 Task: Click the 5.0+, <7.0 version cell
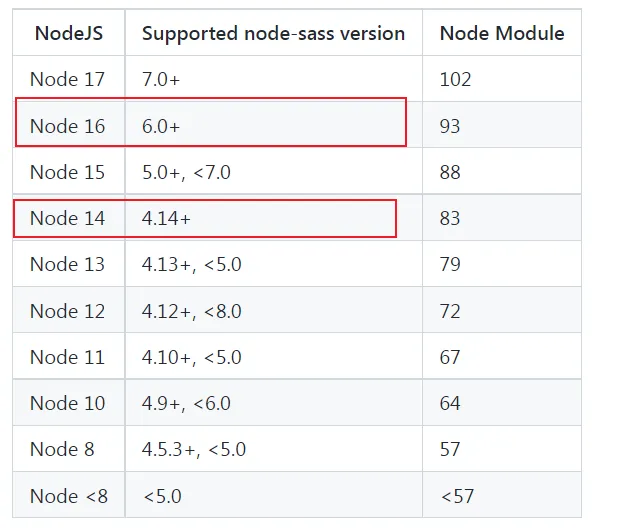[186, 172]
